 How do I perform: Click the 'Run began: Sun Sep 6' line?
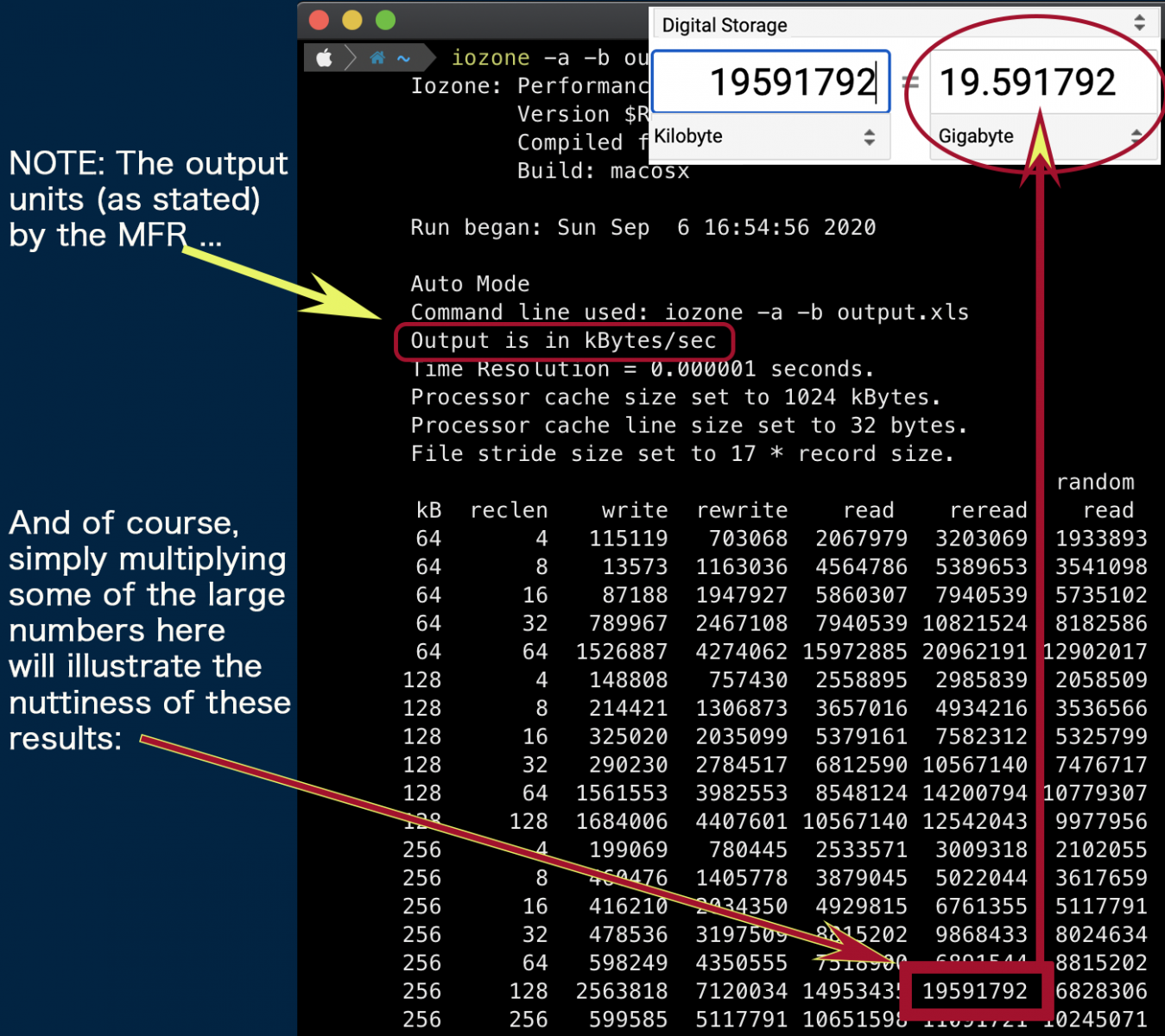(643, 228)
